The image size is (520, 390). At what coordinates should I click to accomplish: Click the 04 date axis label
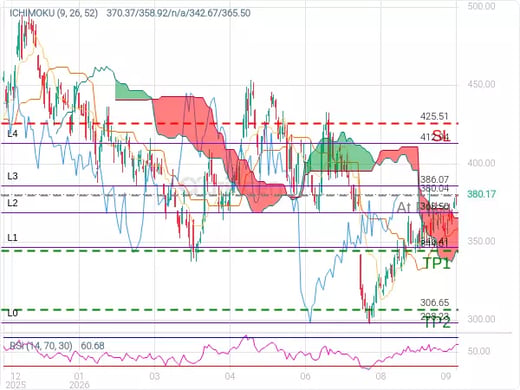click(x=230, y=376)
